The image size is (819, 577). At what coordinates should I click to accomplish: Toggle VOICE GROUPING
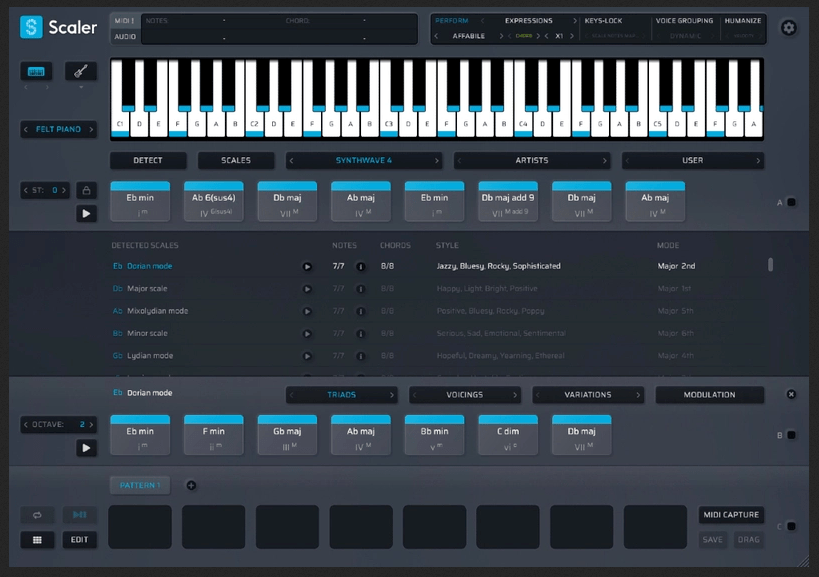684,21
